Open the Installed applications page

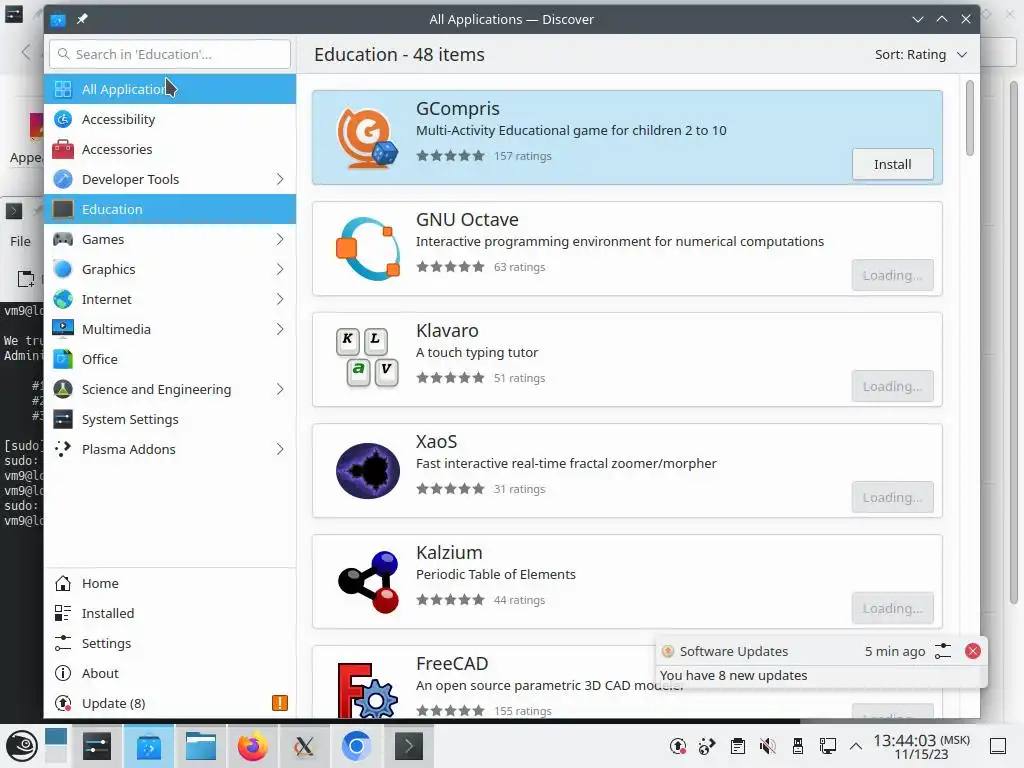click(170, 613)
